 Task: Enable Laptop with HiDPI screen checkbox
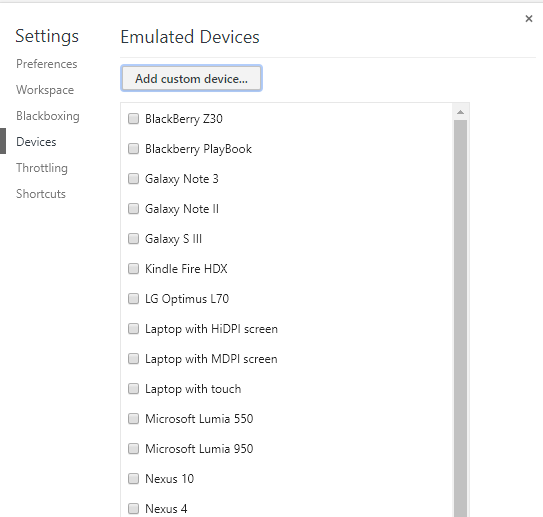(133, 329)
